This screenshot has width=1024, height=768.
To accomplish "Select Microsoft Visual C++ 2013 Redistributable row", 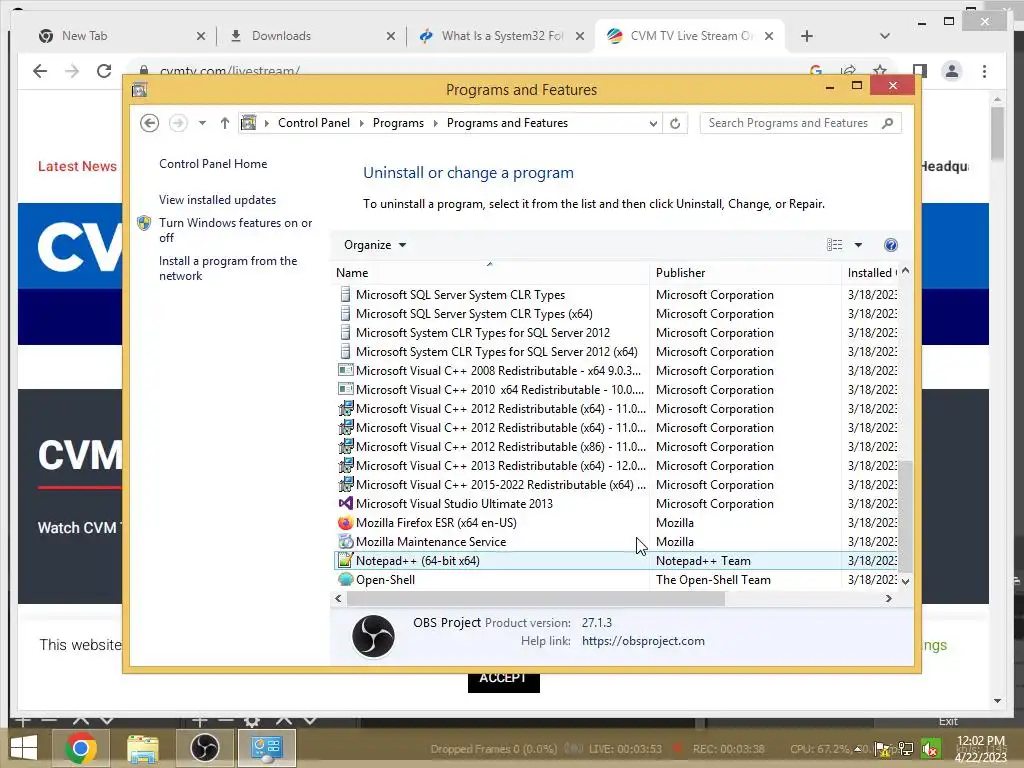I will point(616,466).
